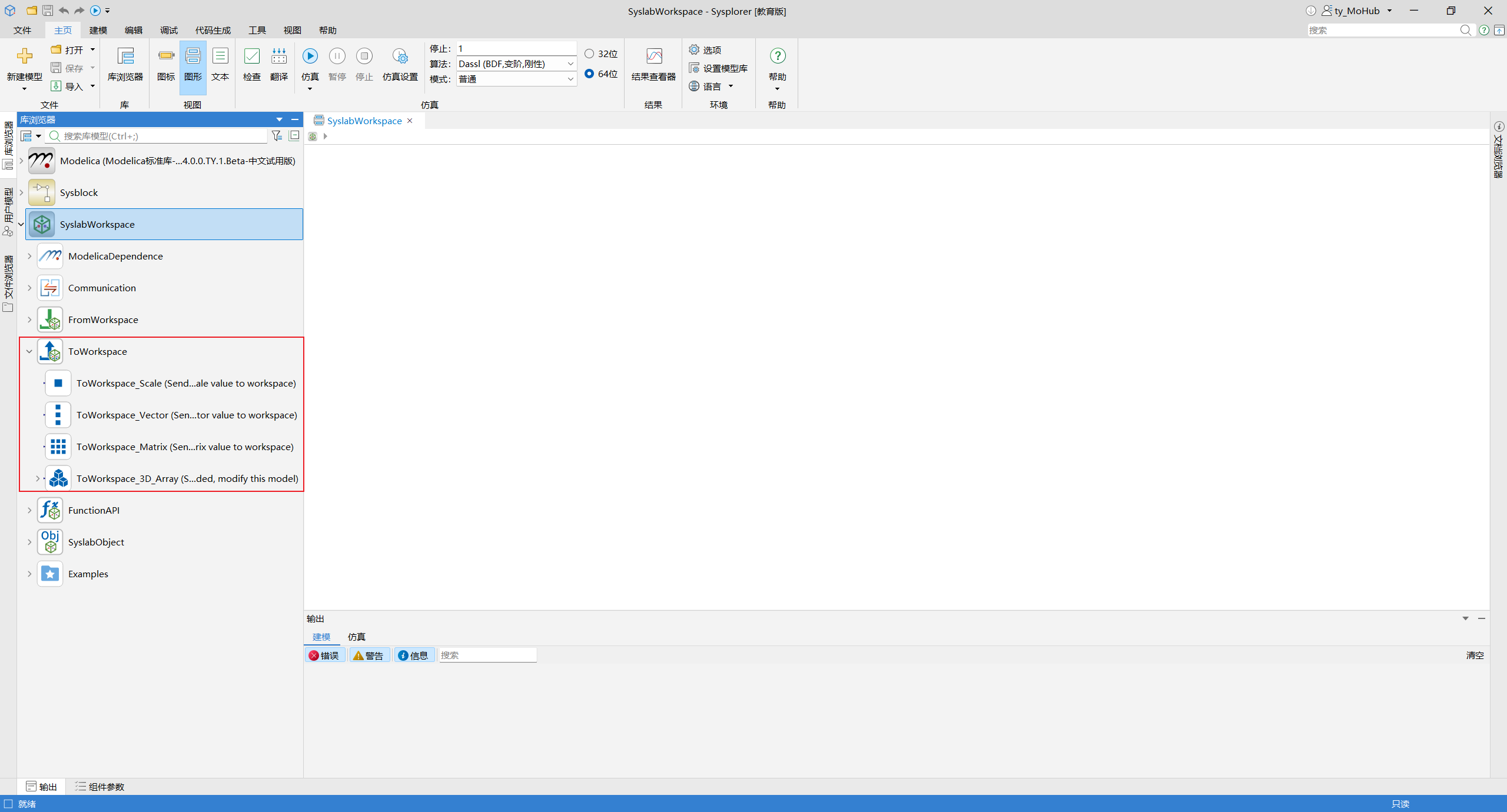The width and height of the screenshot is (1507, 812).
Task: Toggle 信息 info filter in output
Action: pyautogui.click(x=414, y=655)
